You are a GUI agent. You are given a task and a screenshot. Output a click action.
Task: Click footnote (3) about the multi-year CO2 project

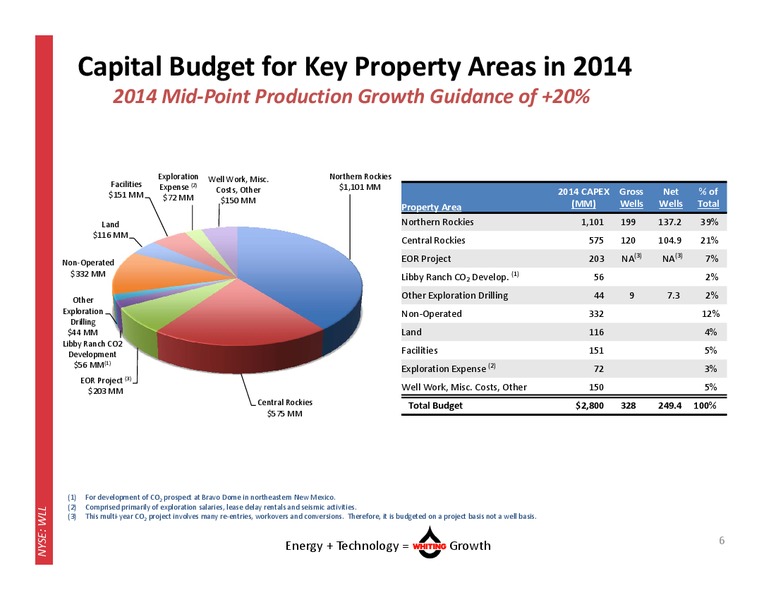[x=302, y=516]
